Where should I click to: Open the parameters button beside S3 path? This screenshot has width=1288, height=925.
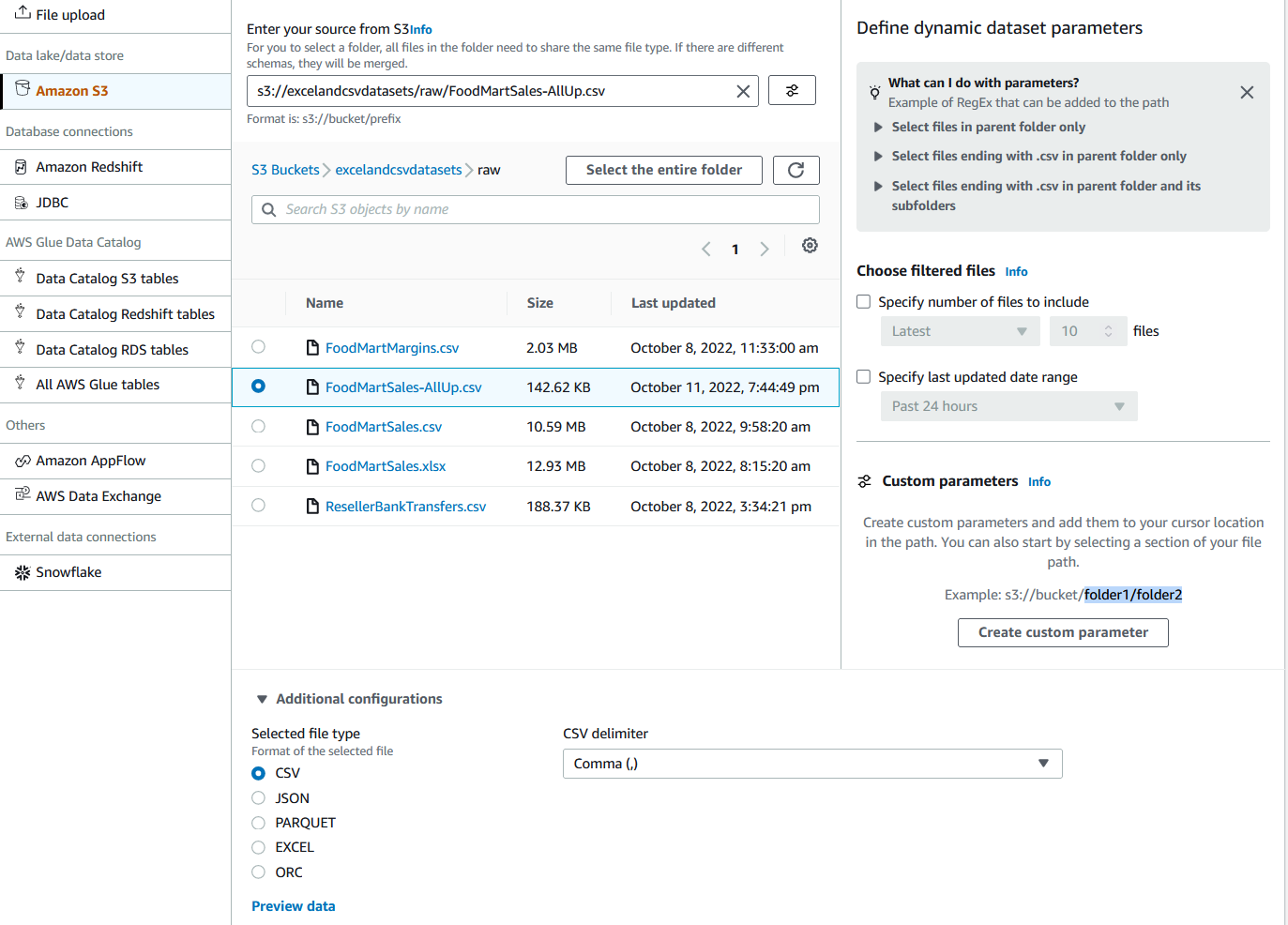(792, 90)
